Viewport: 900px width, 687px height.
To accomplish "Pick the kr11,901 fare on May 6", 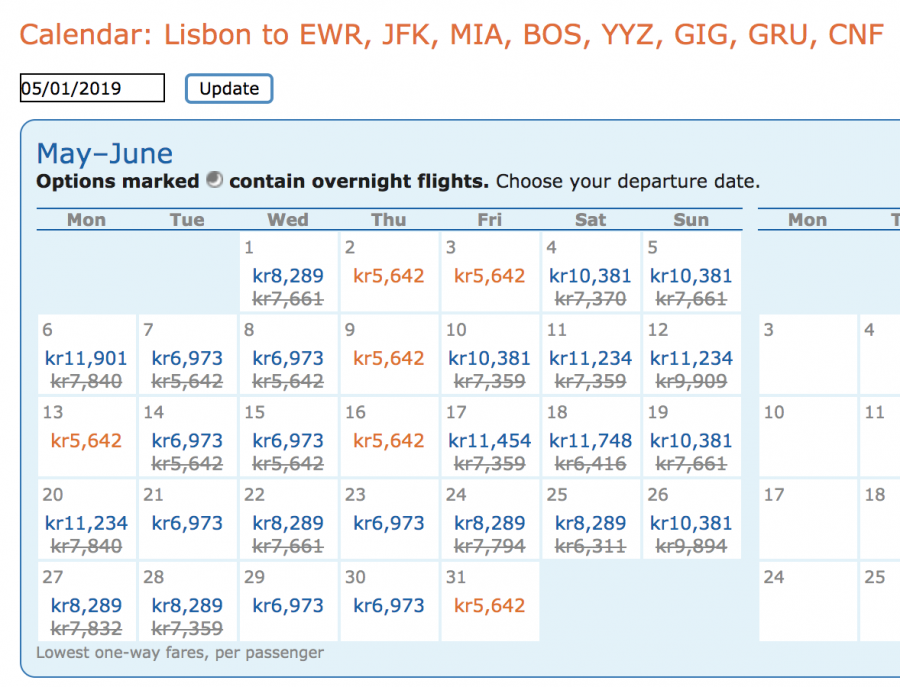I will (x=86, y=357).
